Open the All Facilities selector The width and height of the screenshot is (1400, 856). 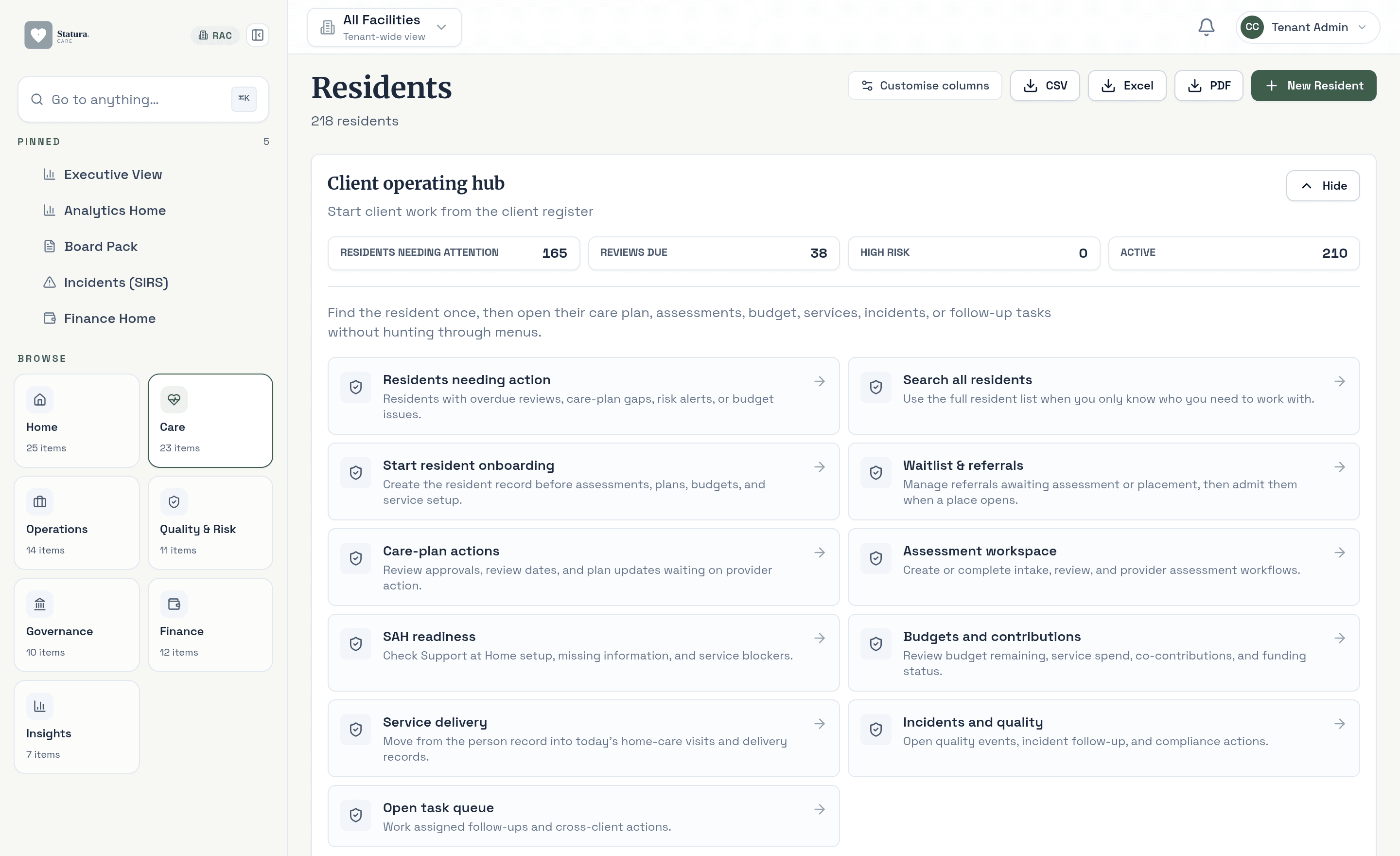click(384, 27)
